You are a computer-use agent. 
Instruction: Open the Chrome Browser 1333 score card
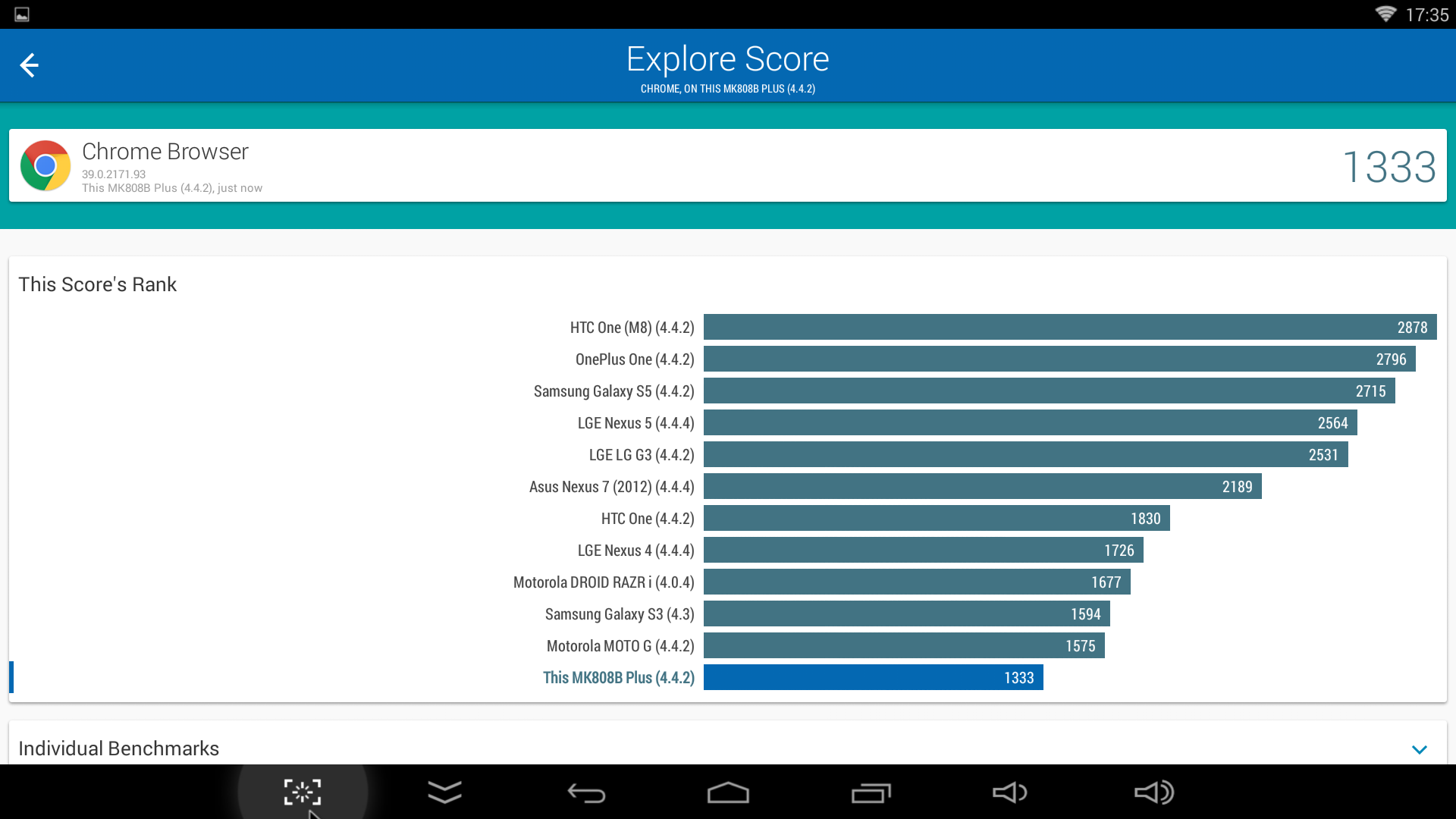[728, 165]
